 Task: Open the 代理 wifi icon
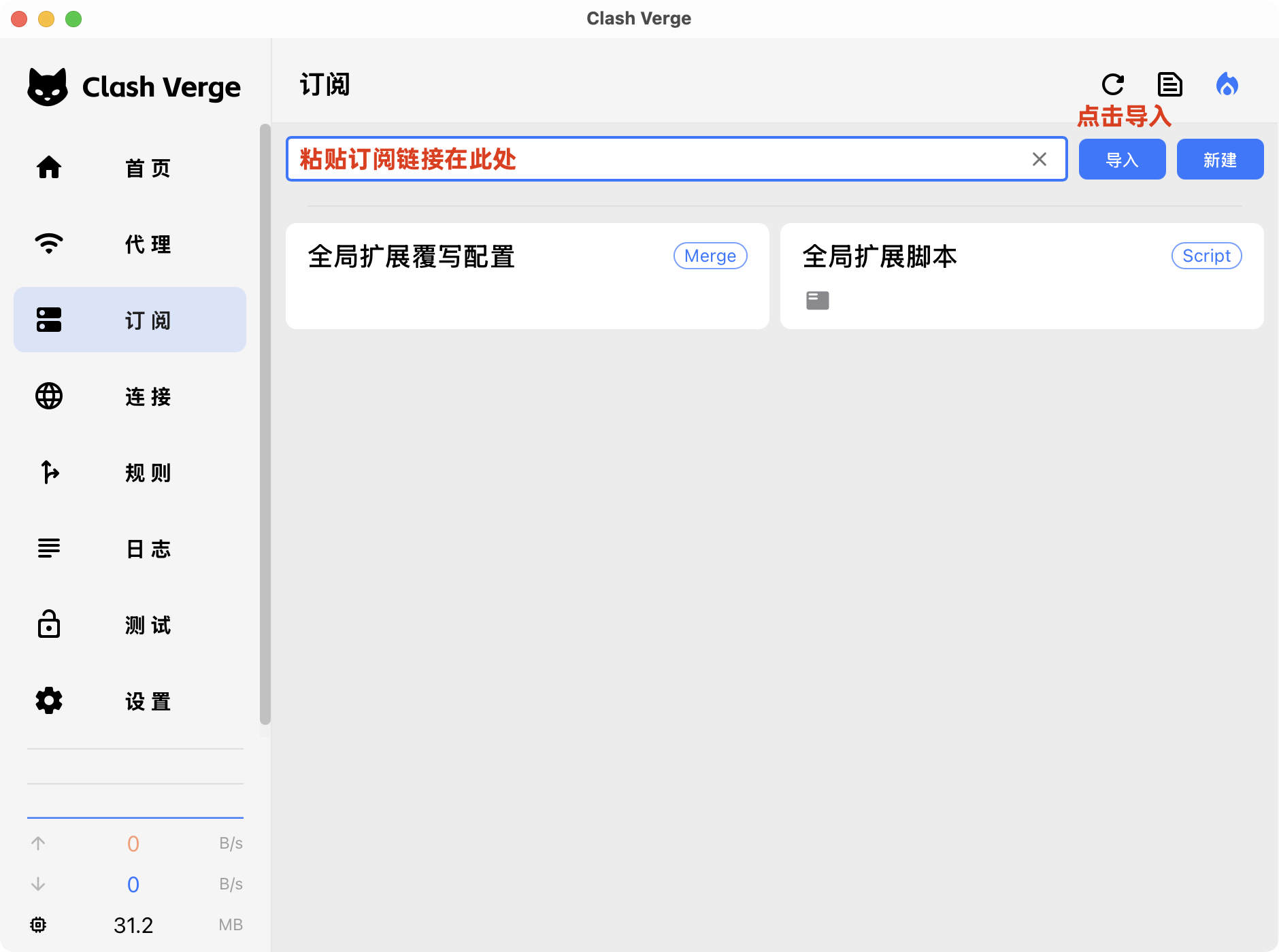[49, 243]
